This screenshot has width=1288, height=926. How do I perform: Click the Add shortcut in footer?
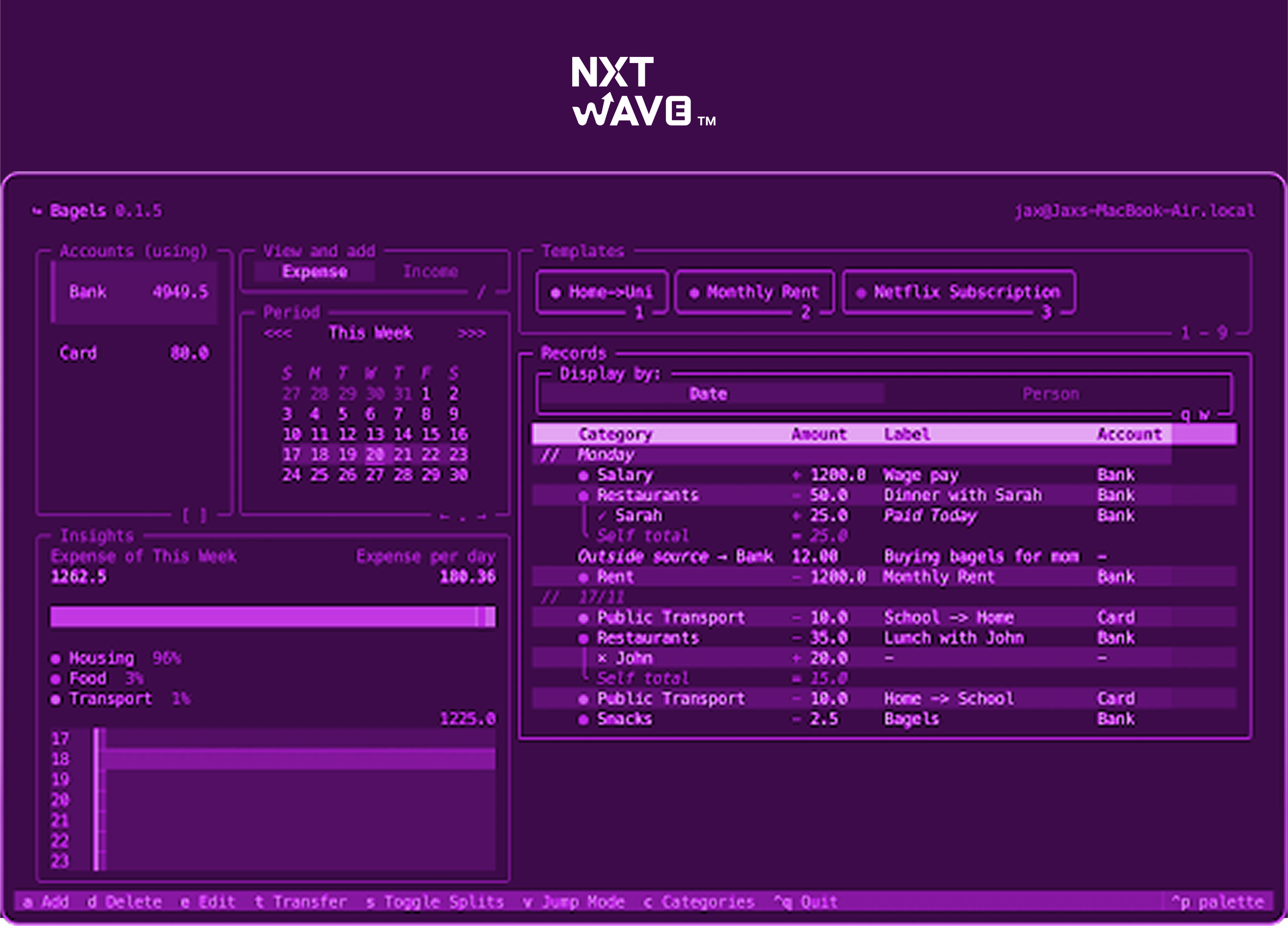[x=47, y=902]
